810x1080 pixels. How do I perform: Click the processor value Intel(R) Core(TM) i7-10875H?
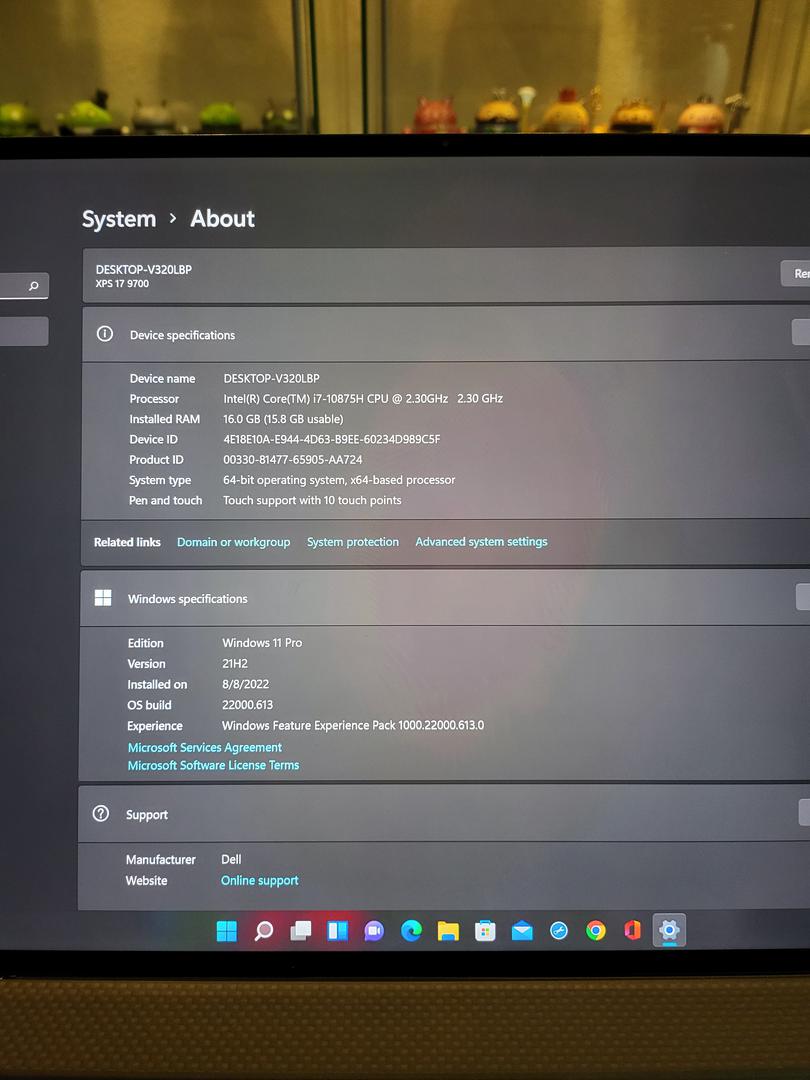363,398
